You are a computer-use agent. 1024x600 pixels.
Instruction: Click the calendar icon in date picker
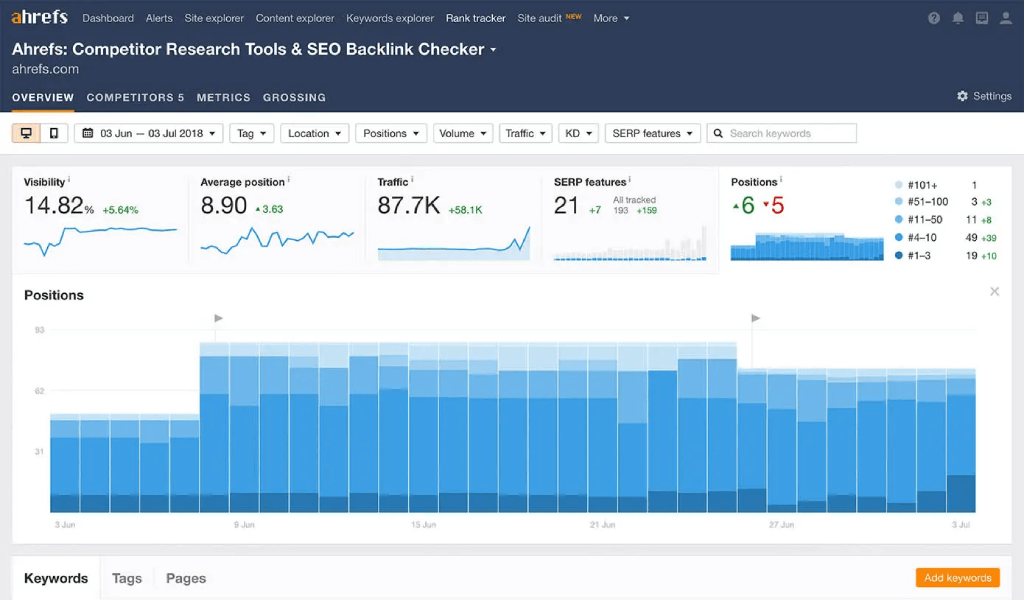88,133
